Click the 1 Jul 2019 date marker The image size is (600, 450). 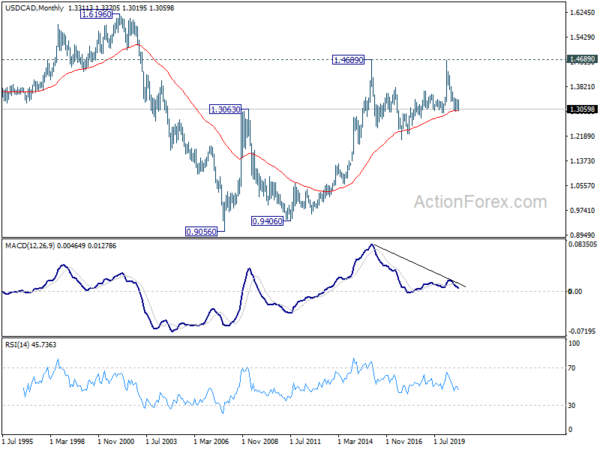click(450, 441)
